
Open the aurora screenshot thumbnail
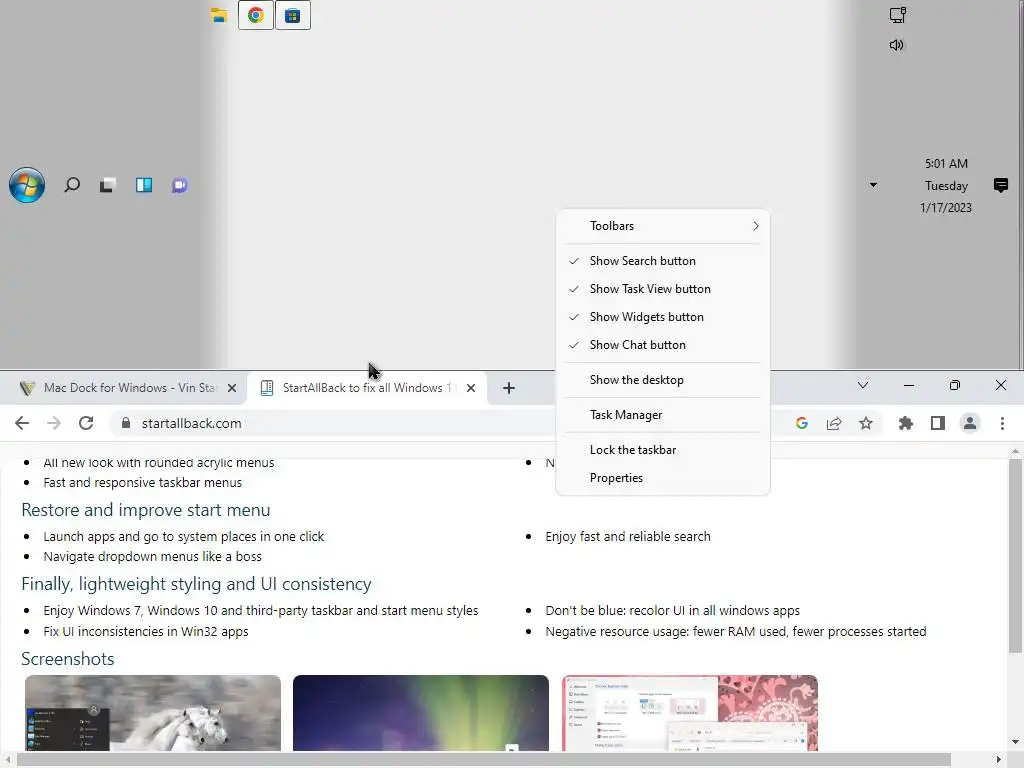[x=421, y=713]
